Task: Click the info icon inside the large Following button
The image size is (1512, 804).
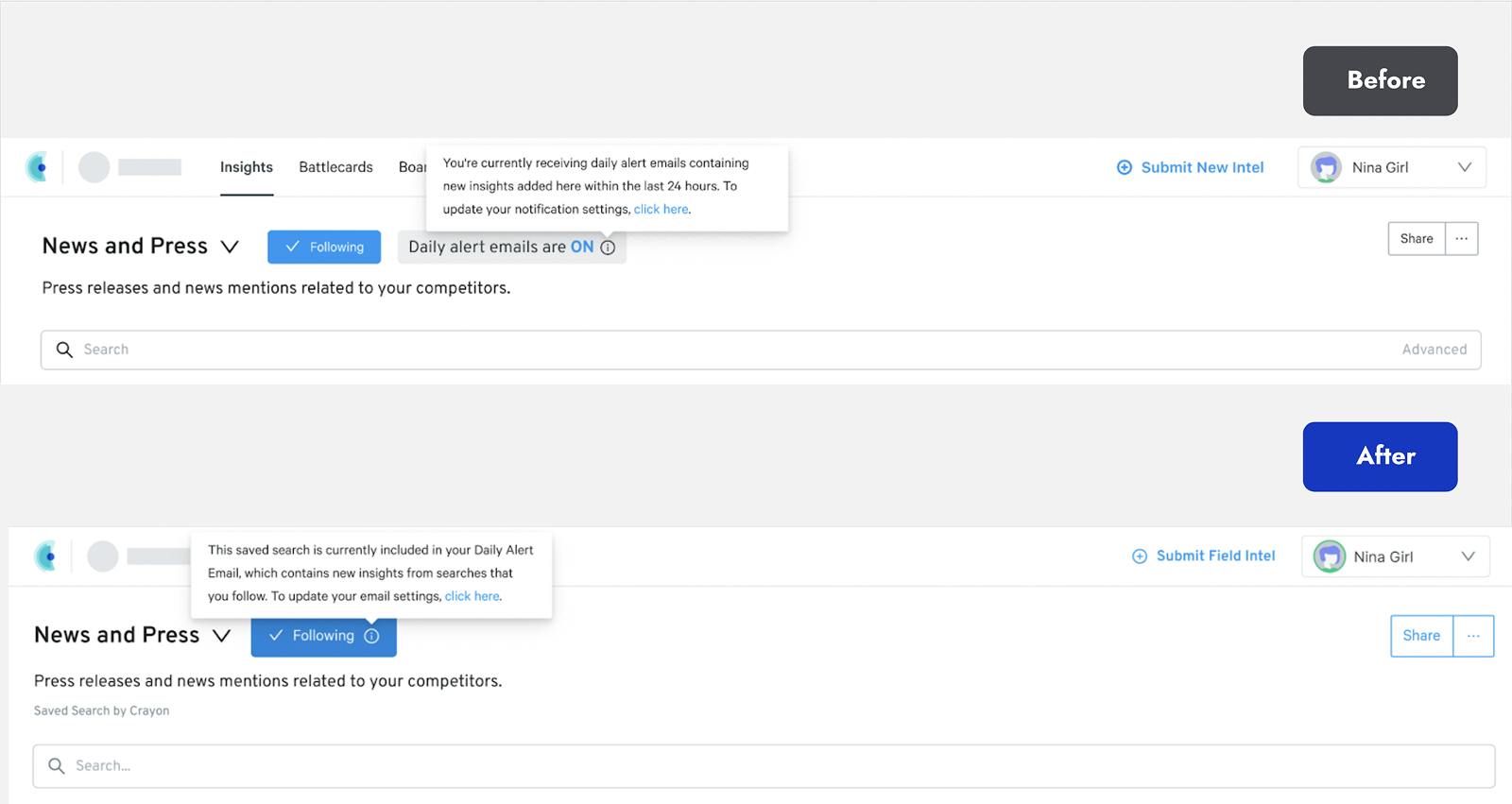Action: click(x=371, y=636)
